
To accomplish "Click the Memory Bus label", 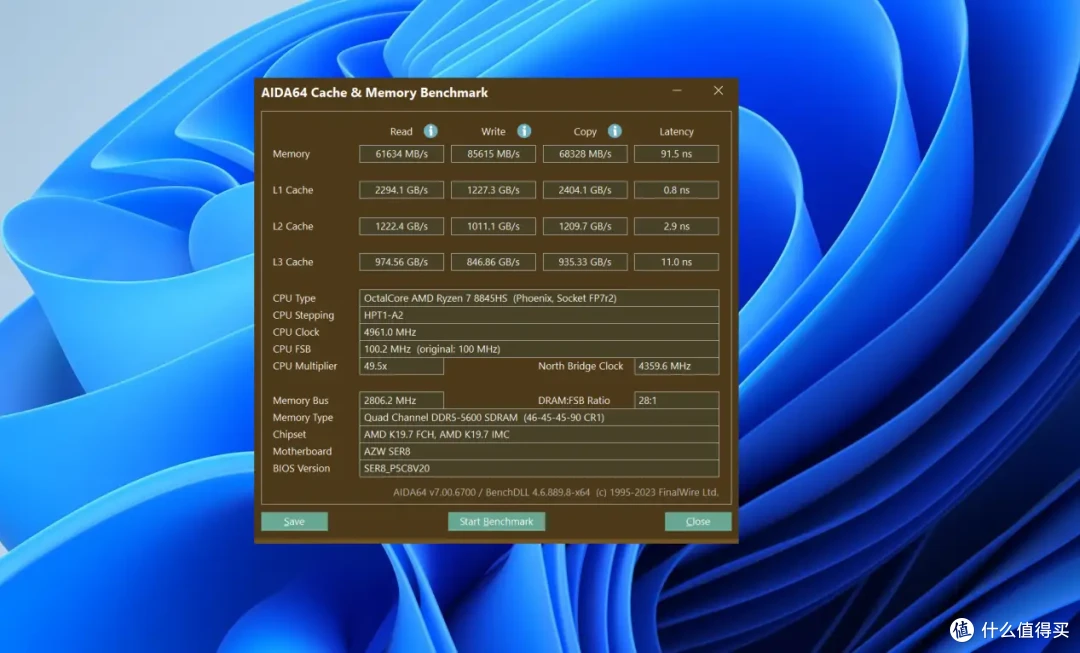I will tap(300, 400).
